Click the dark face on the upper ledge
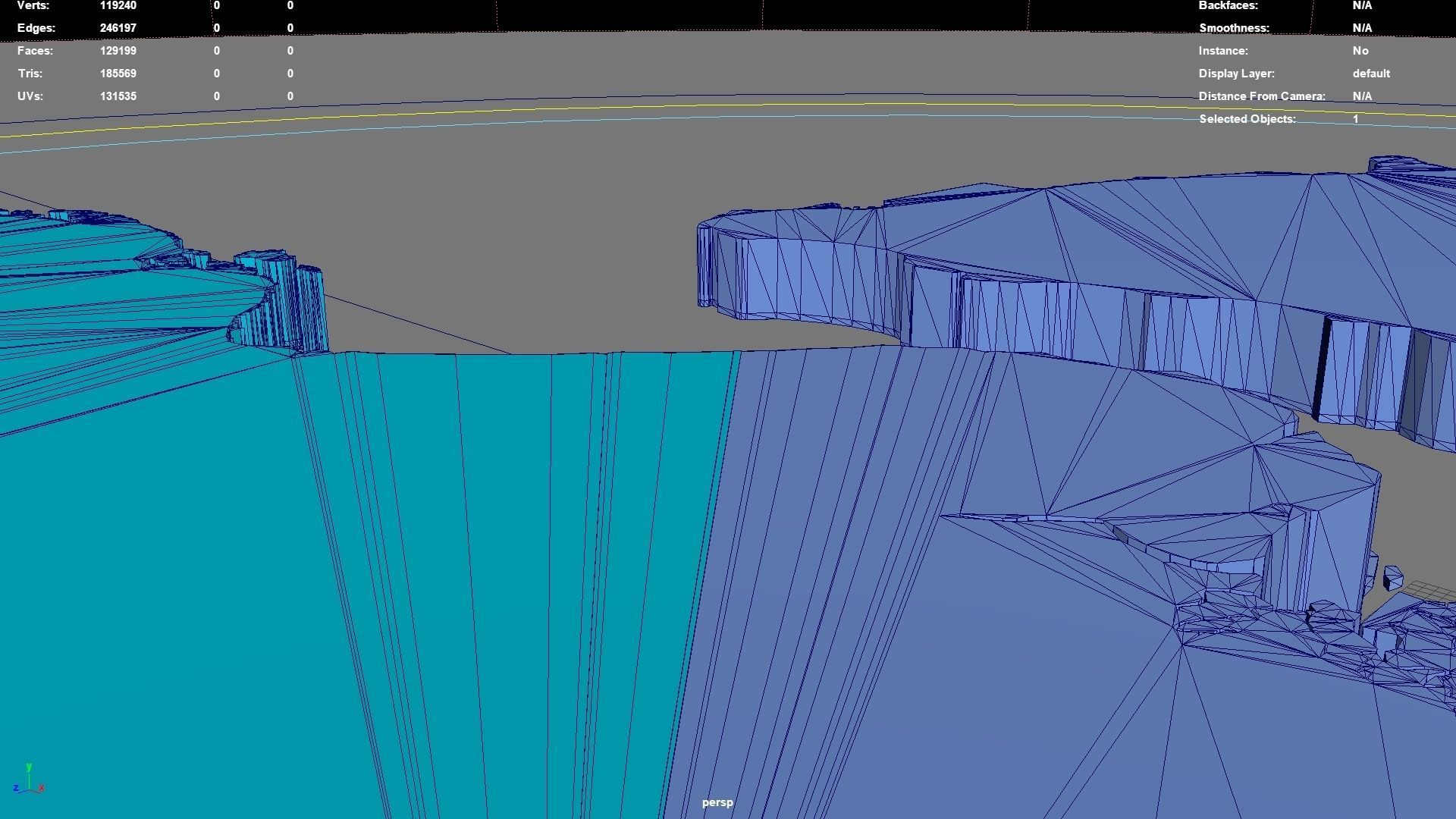 (1322, 366)
